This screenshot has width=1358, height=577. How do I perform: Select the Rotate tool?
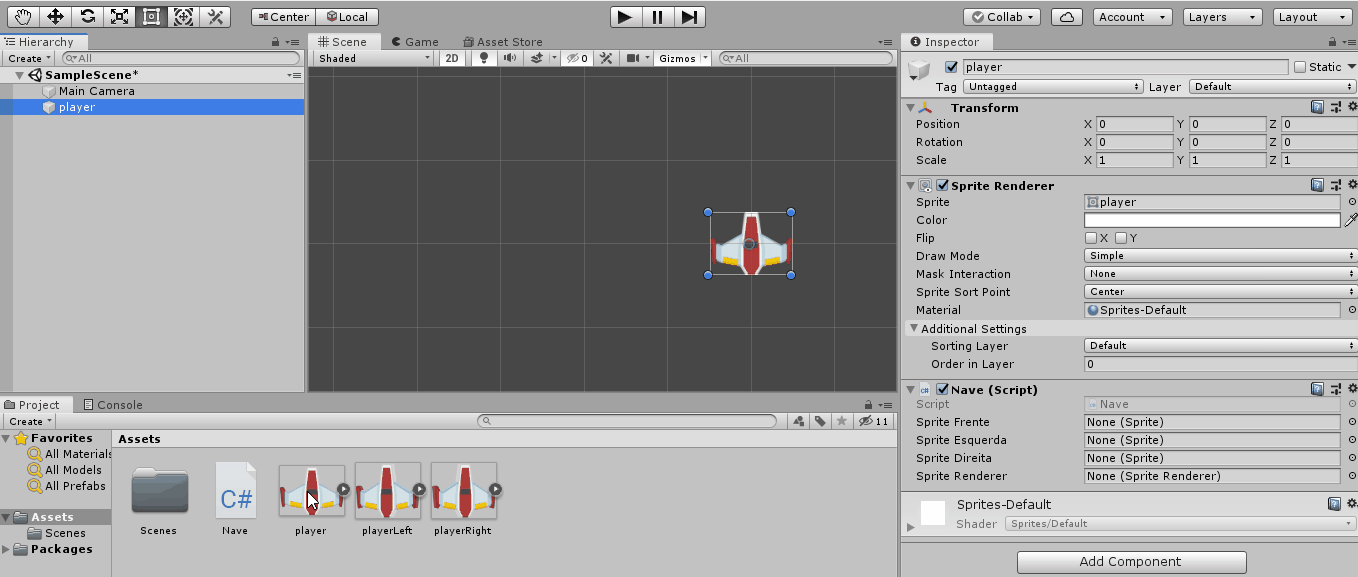point(88,16)
